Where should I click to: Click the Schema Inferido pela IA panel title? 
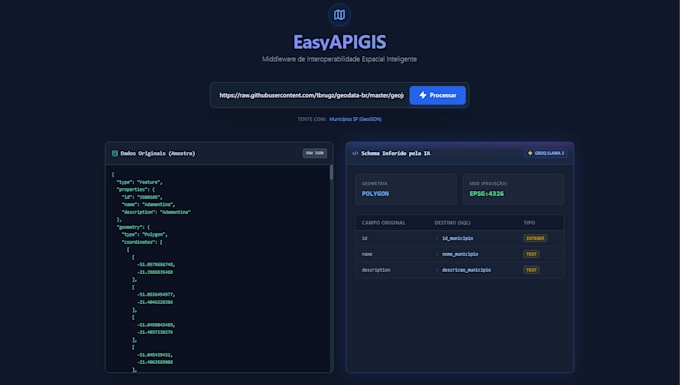396,153
